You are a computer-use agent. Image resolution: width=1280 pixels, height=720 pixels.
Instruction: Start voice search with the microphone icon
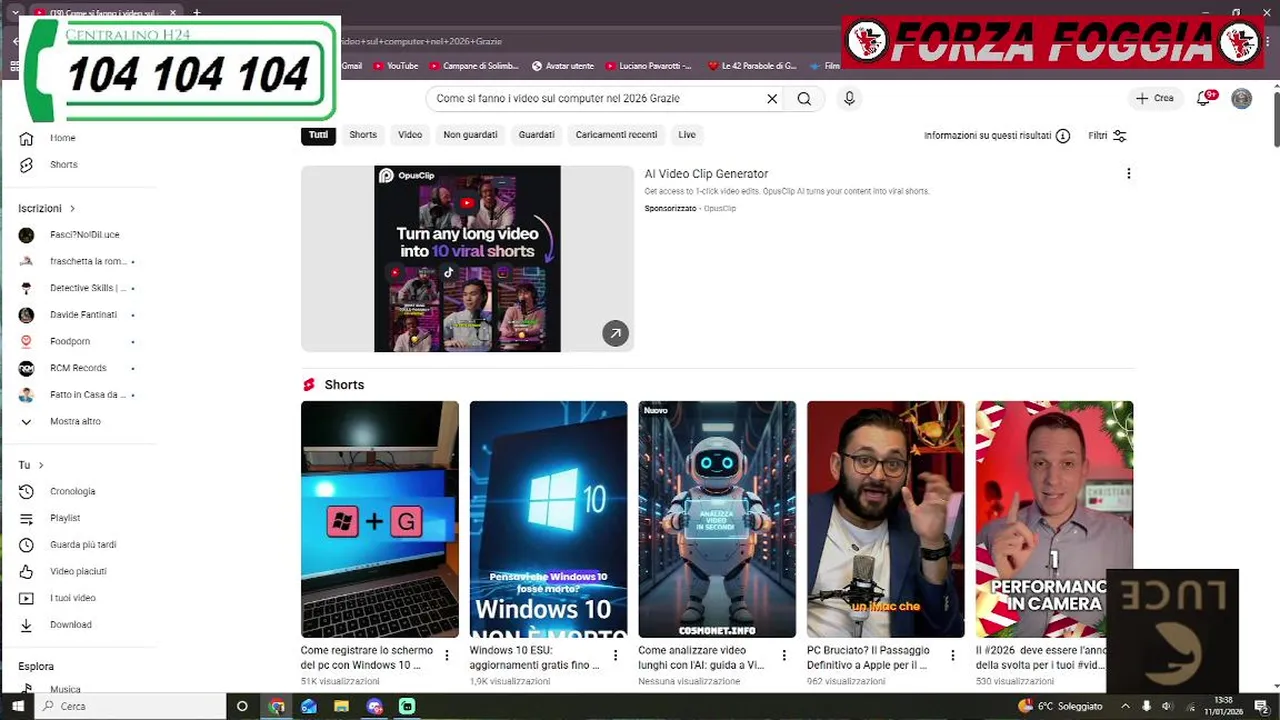click(x=849, y=99)
